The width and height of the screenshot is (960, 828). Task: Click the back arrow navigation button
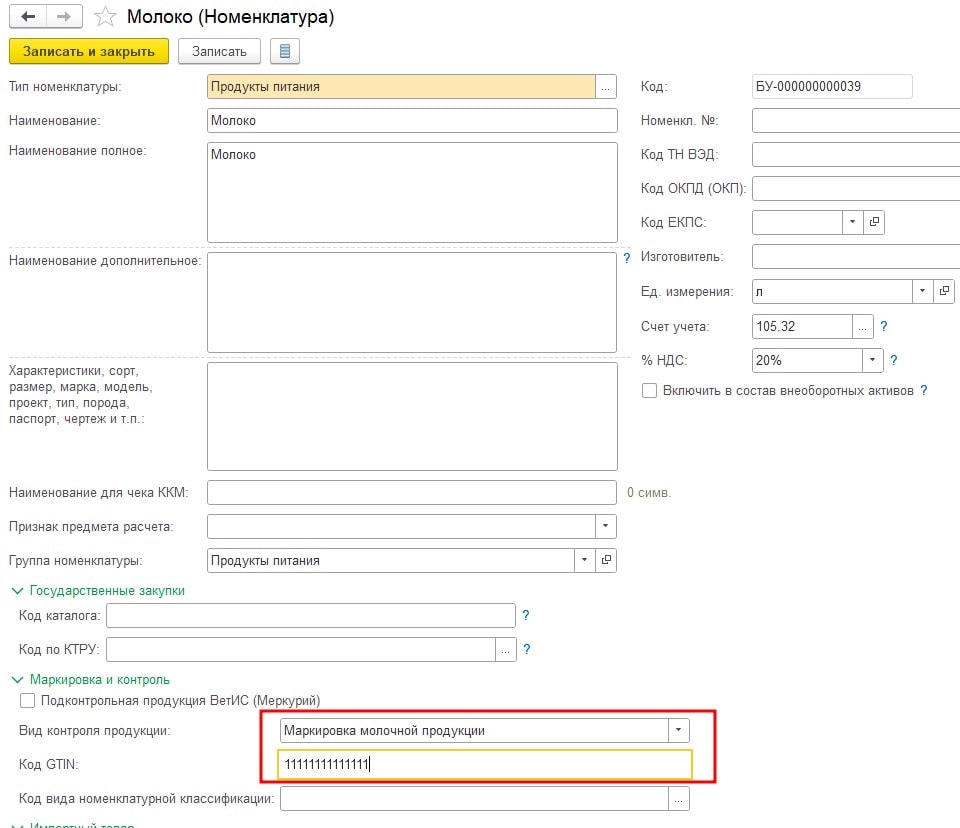(28, 17)
